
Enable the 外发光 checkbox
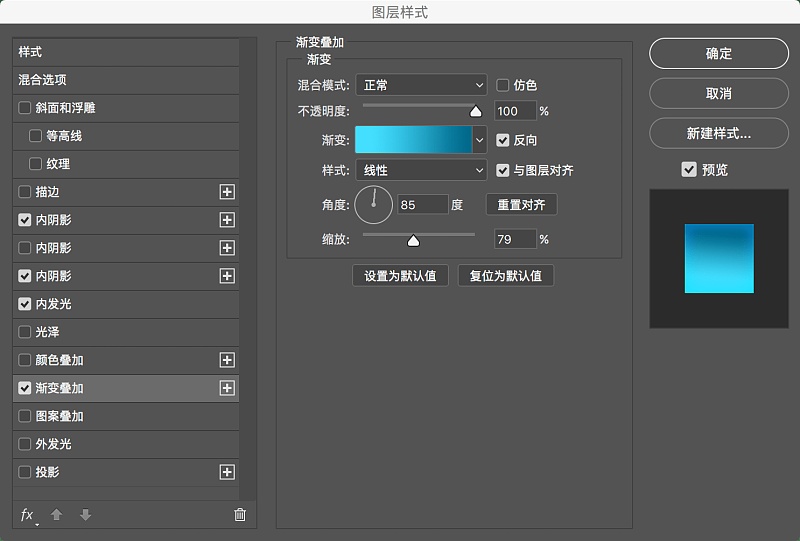pyautogui.click(x=24, y=444)
